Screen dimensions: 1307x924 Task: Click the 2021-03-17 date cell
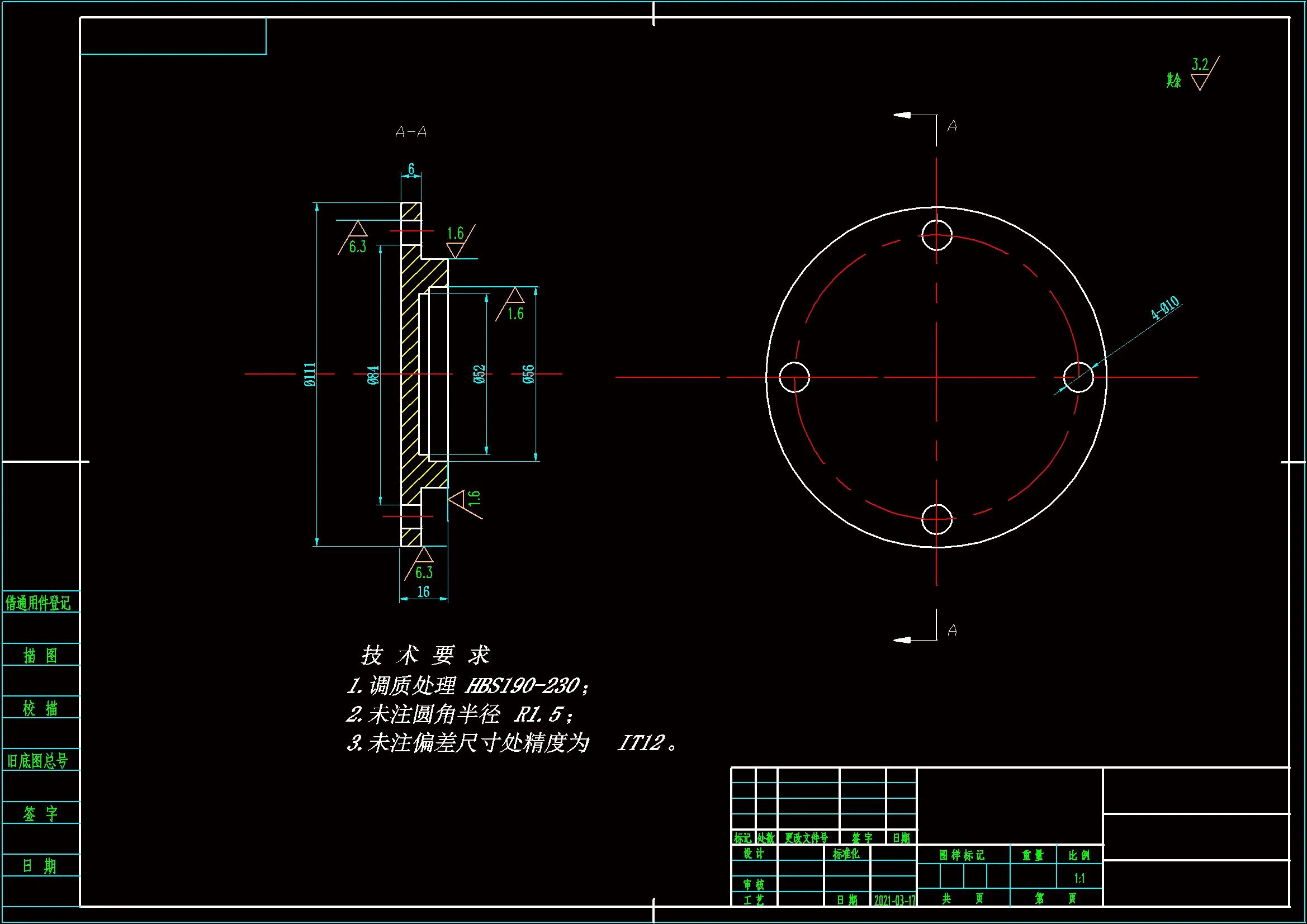point(894,900)
